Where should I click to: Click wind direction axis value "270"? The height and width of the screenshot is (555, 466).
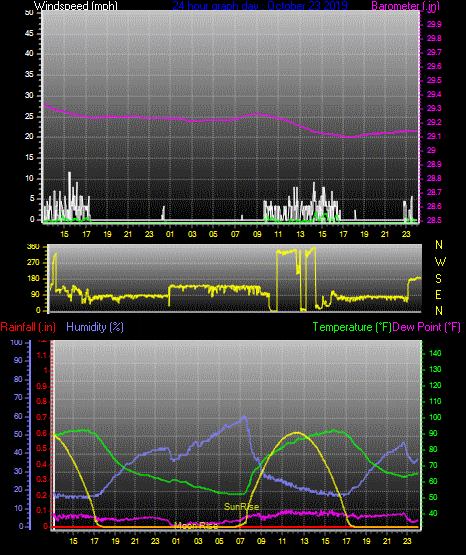coord(33,263)
